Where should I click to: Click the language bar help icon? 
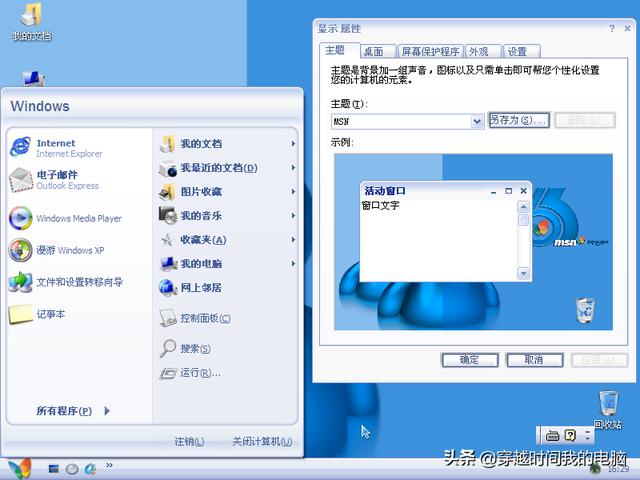570,436
